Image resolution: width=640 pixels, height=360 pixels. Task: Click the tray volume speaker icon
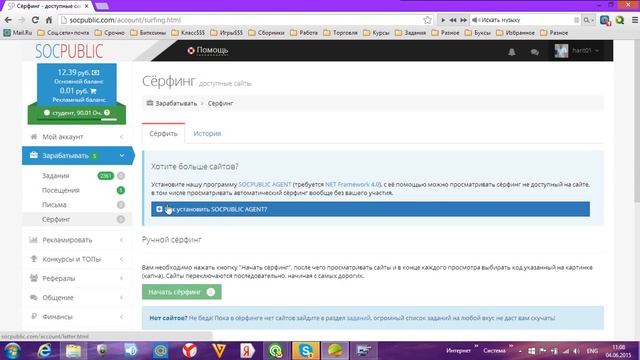[x=576, y=351]
